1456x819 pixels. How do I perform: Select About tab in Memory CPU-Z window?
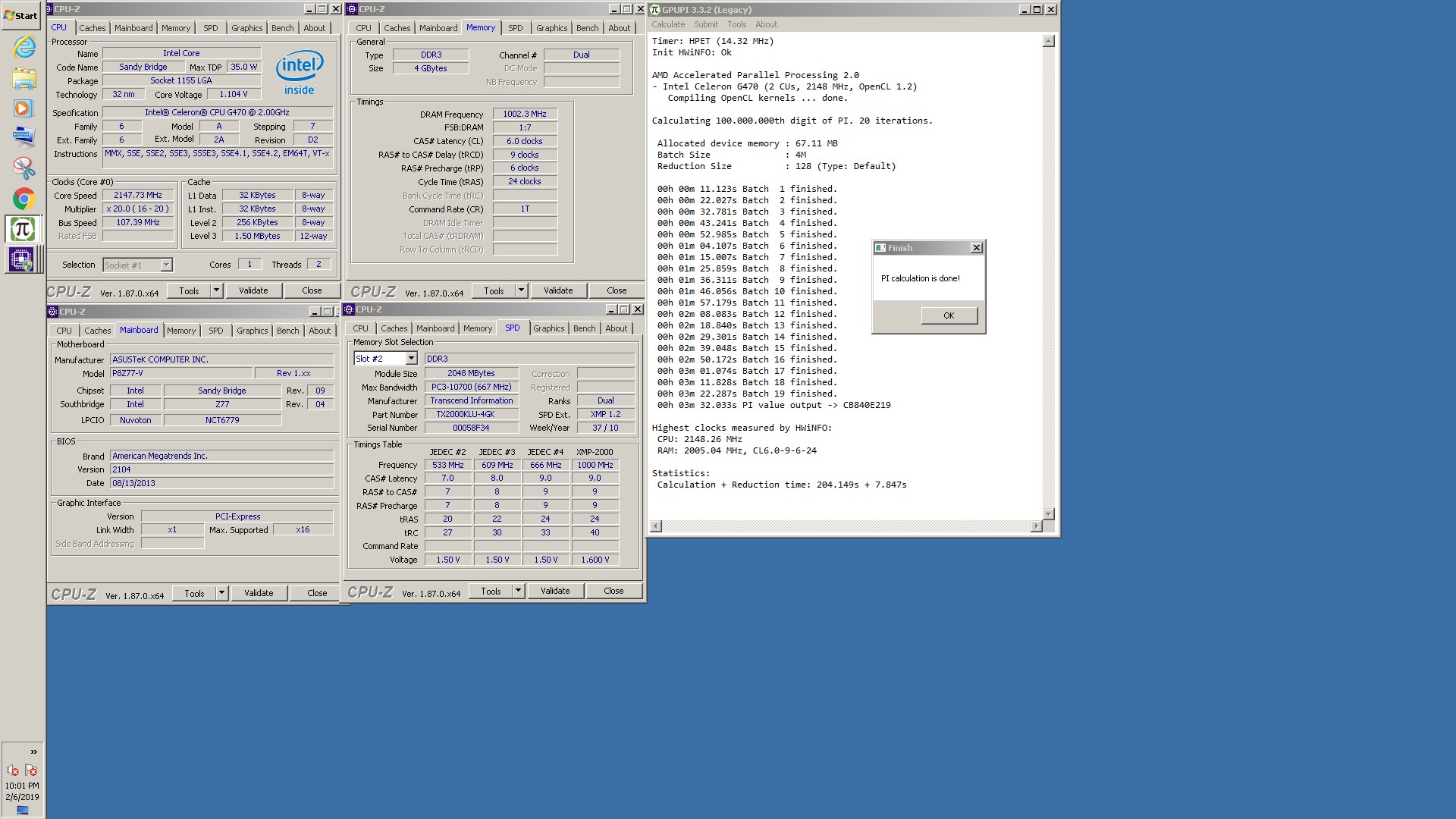click(x=619, y=28)
